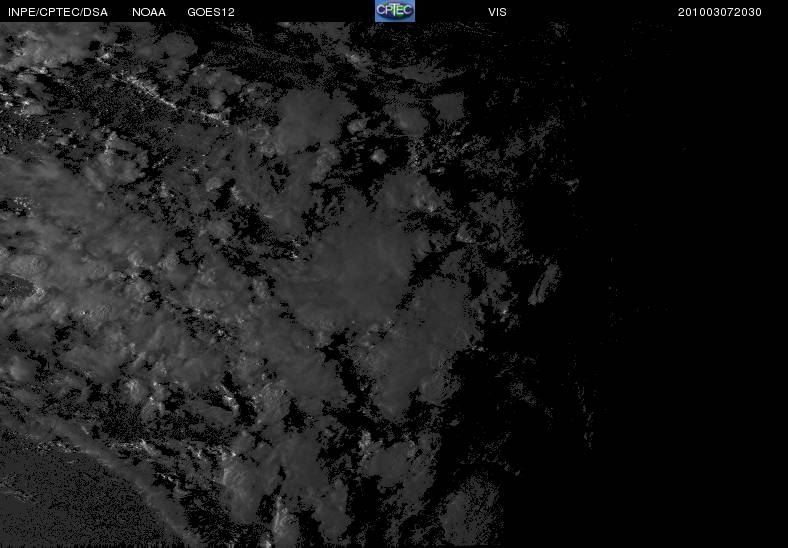Click the NOAA label in the header
The image size is (788, 548).
149,12
